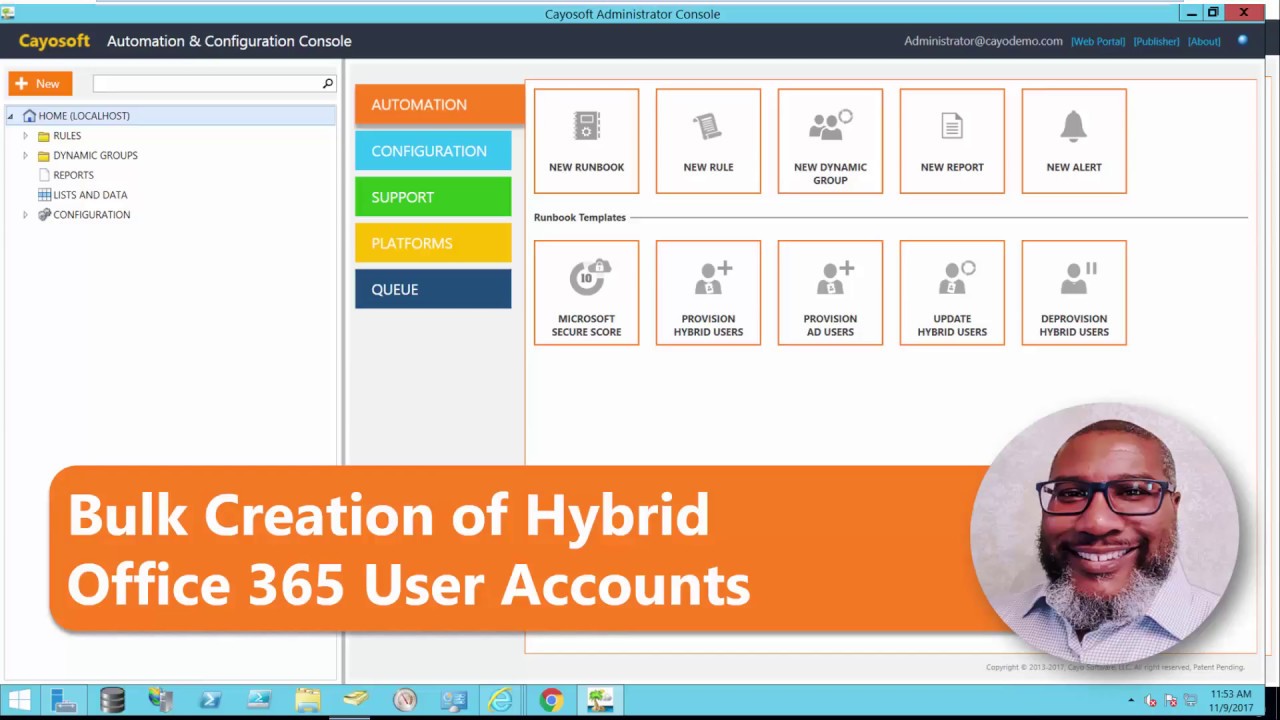
Task: Expand the Rules tree node
Action: pos(25,136)
